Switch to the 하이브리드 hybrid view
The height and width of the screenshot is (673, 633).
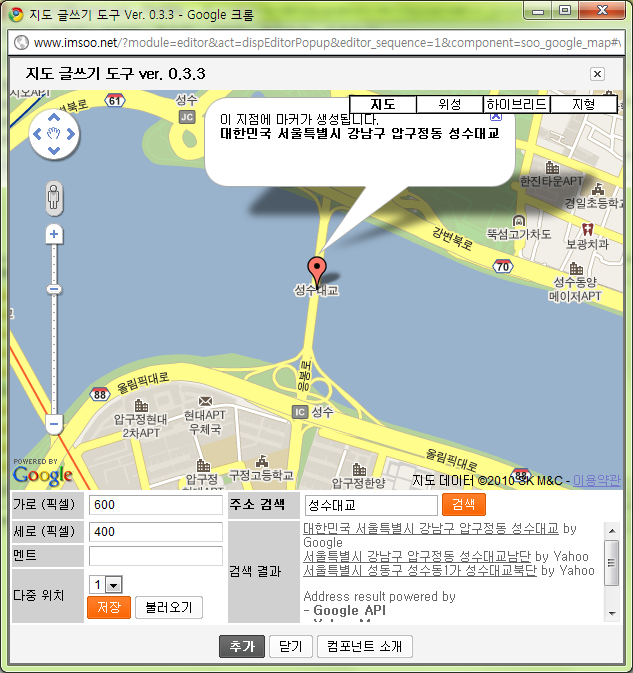click(x=517, y=104)
